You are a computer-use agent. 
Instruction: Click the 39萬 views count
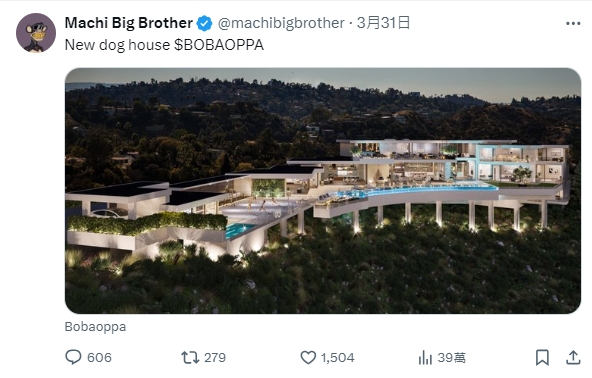[452, 358]
